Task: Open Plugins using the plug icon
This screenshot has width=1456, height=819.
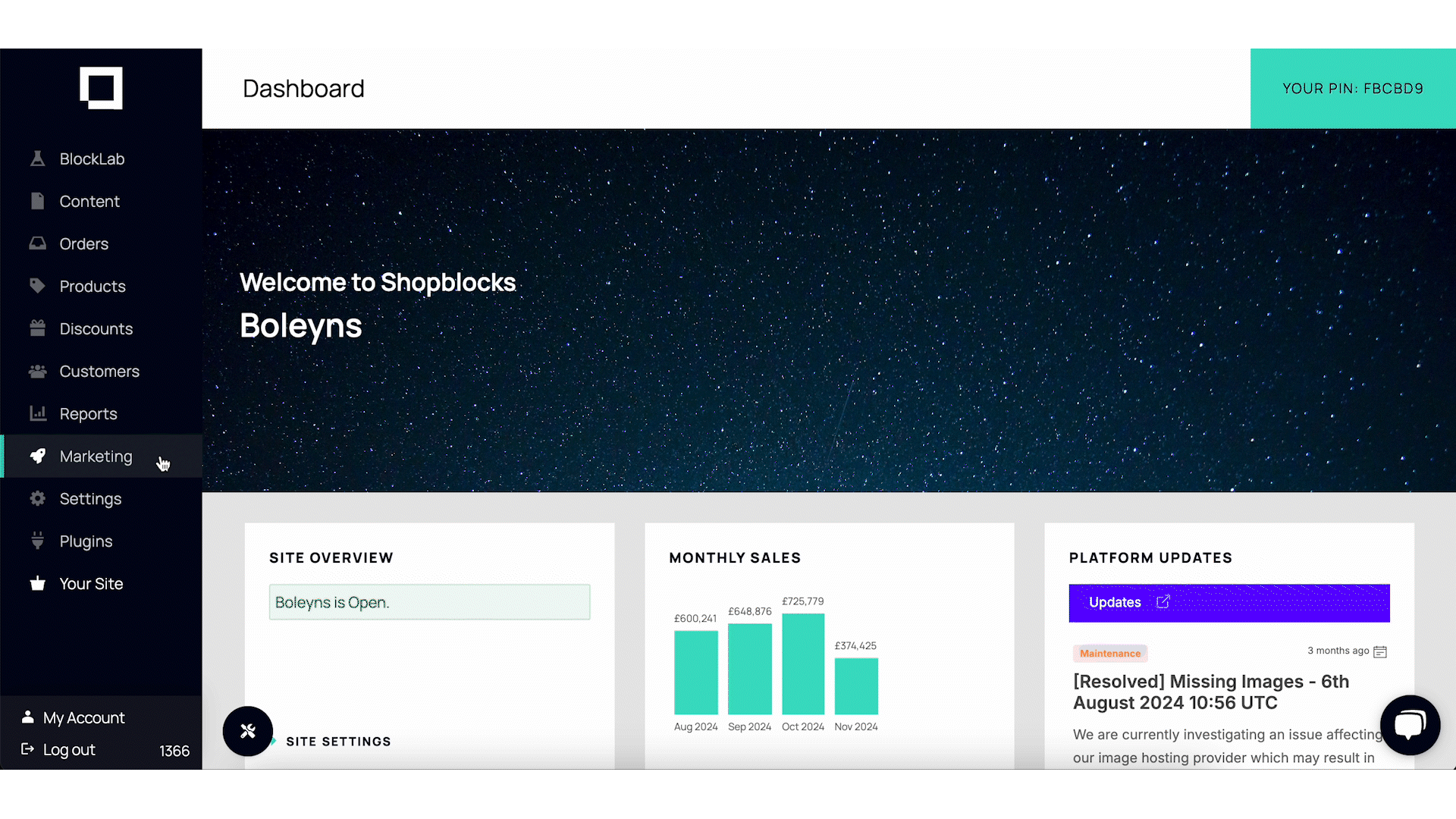Action: pyautogui.click(x=38, y=541)
